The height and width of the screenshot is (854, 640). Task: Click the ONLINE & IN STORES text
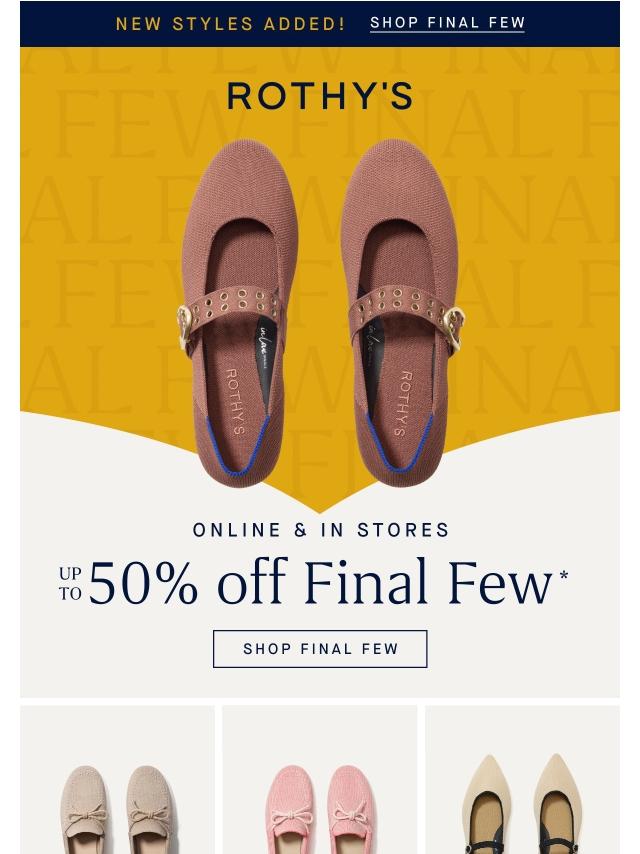(x=321, y=530)
